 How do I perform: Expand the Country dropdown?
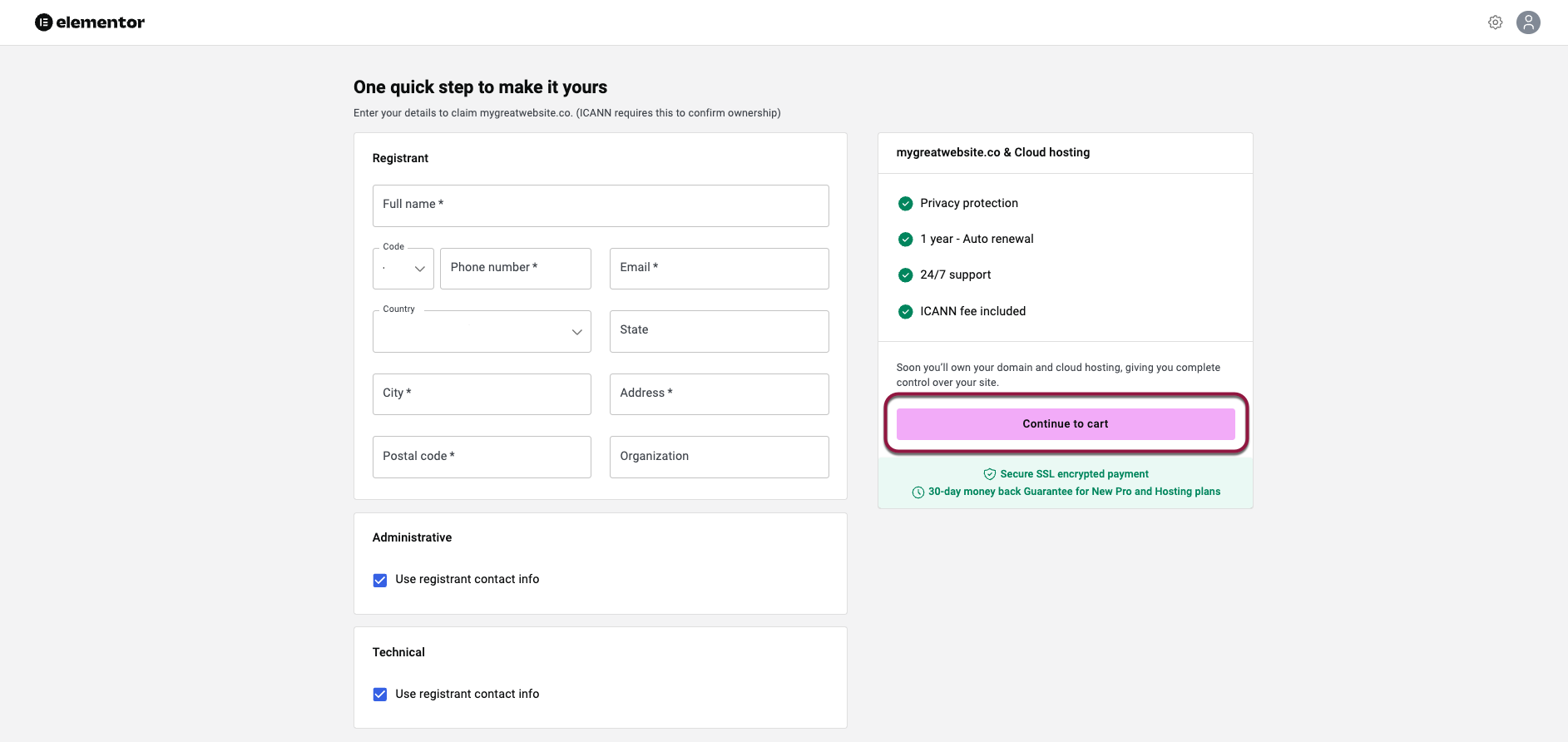coord(482,332)
